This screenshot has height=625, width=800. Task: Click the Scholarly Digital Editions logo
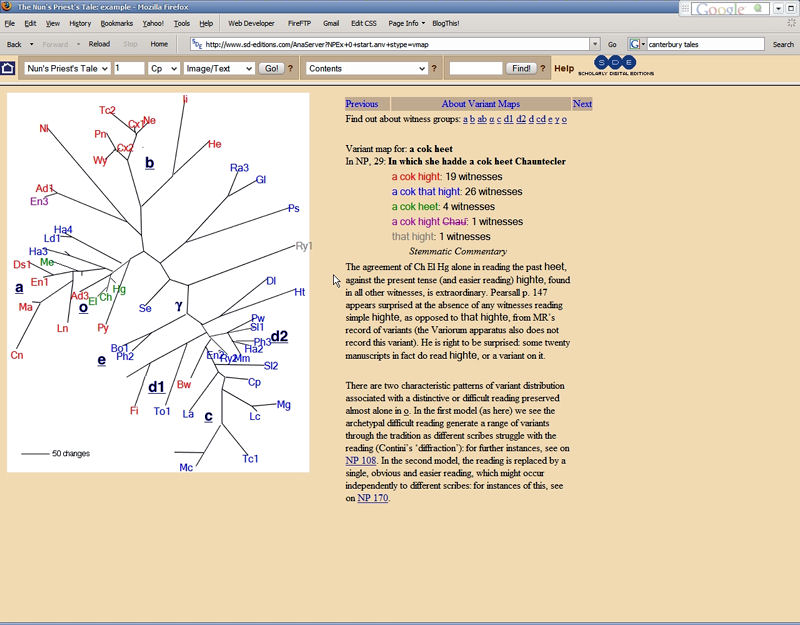click(614, 67)
